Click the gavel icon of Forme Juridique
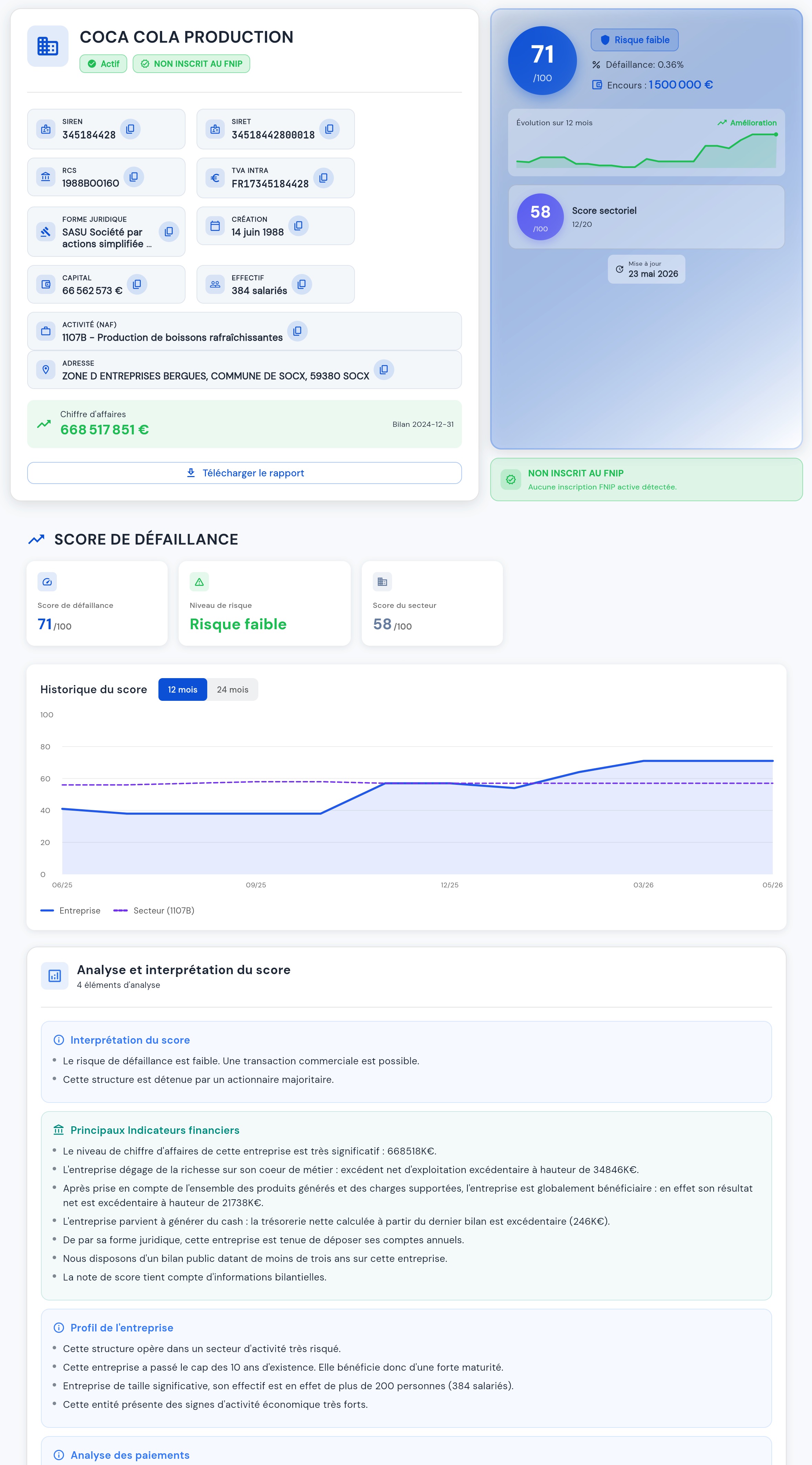 click(x=46, y=231)
